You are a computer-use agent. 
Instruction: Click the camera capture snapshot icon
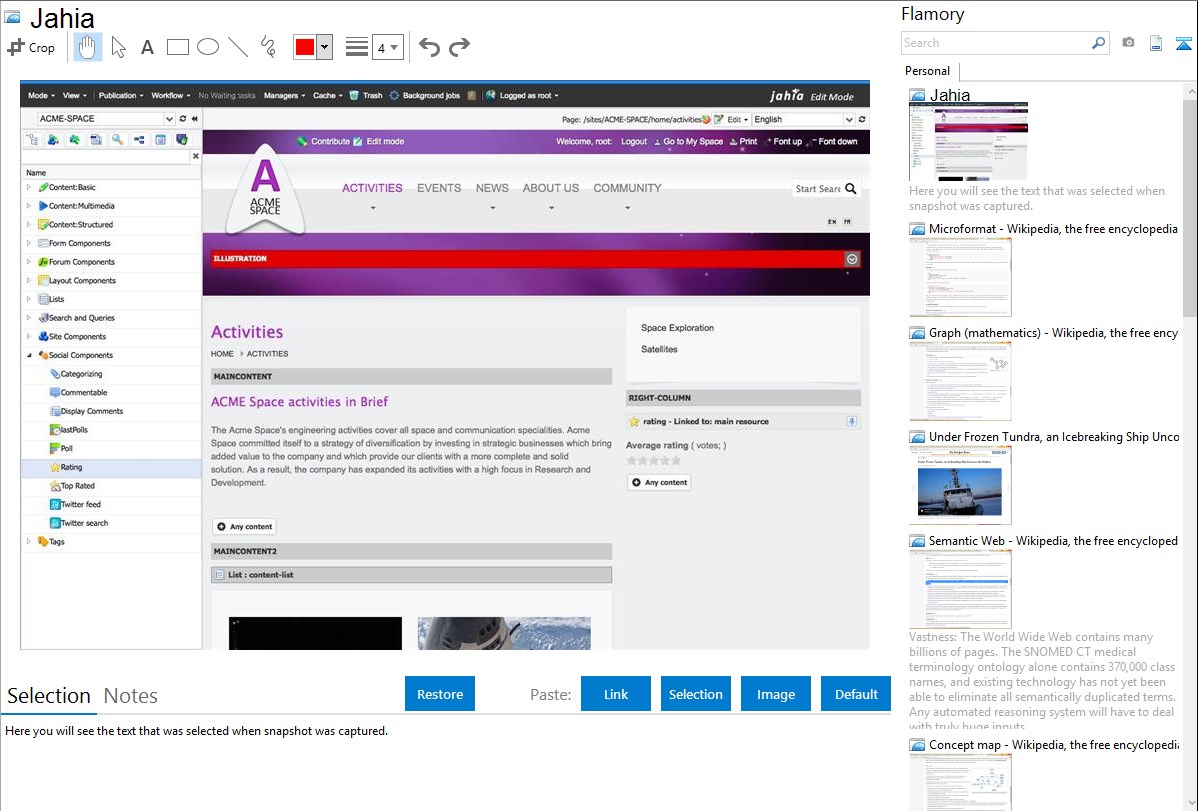point(1128,43)
